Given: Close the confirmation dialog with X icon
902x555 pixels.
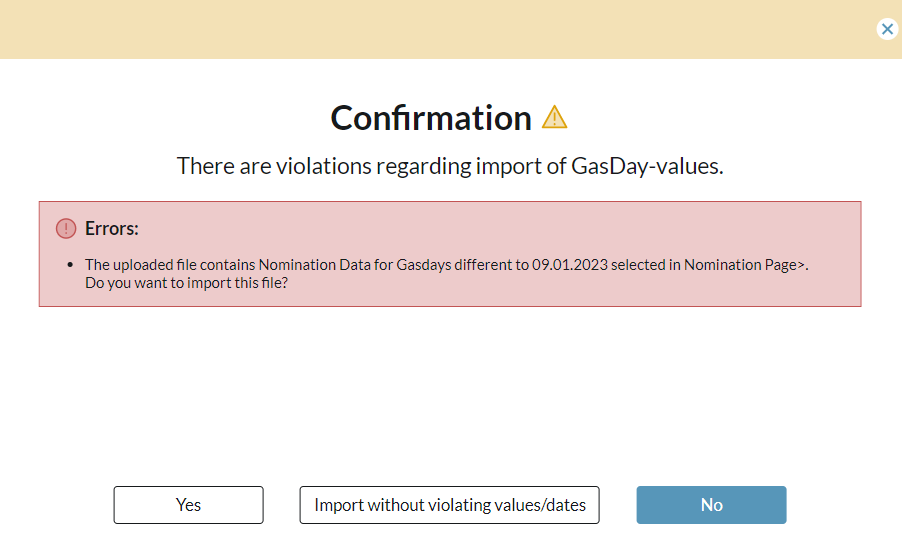Looking at the screenshot, I should point(887,29).
